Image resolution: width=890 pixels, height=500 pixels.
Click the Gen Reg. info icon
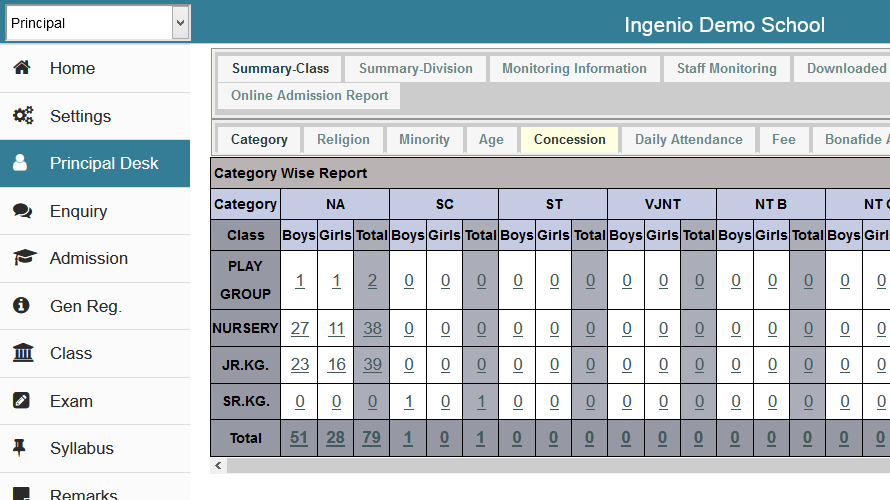point(21,305)
